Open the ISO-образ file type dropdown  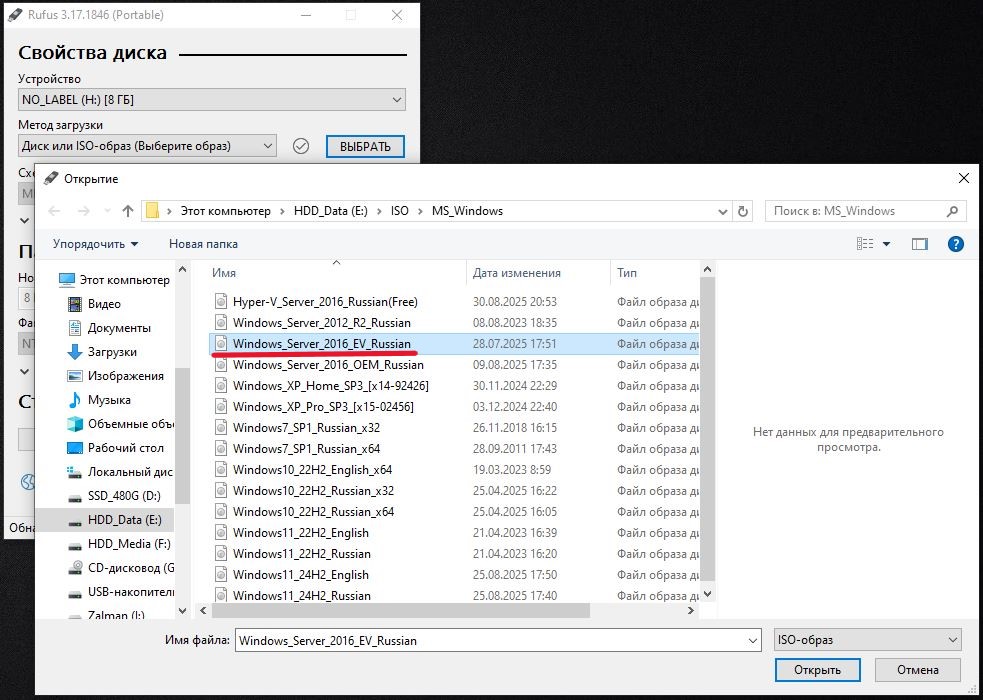pyautogui.click(x=867, y=640)
